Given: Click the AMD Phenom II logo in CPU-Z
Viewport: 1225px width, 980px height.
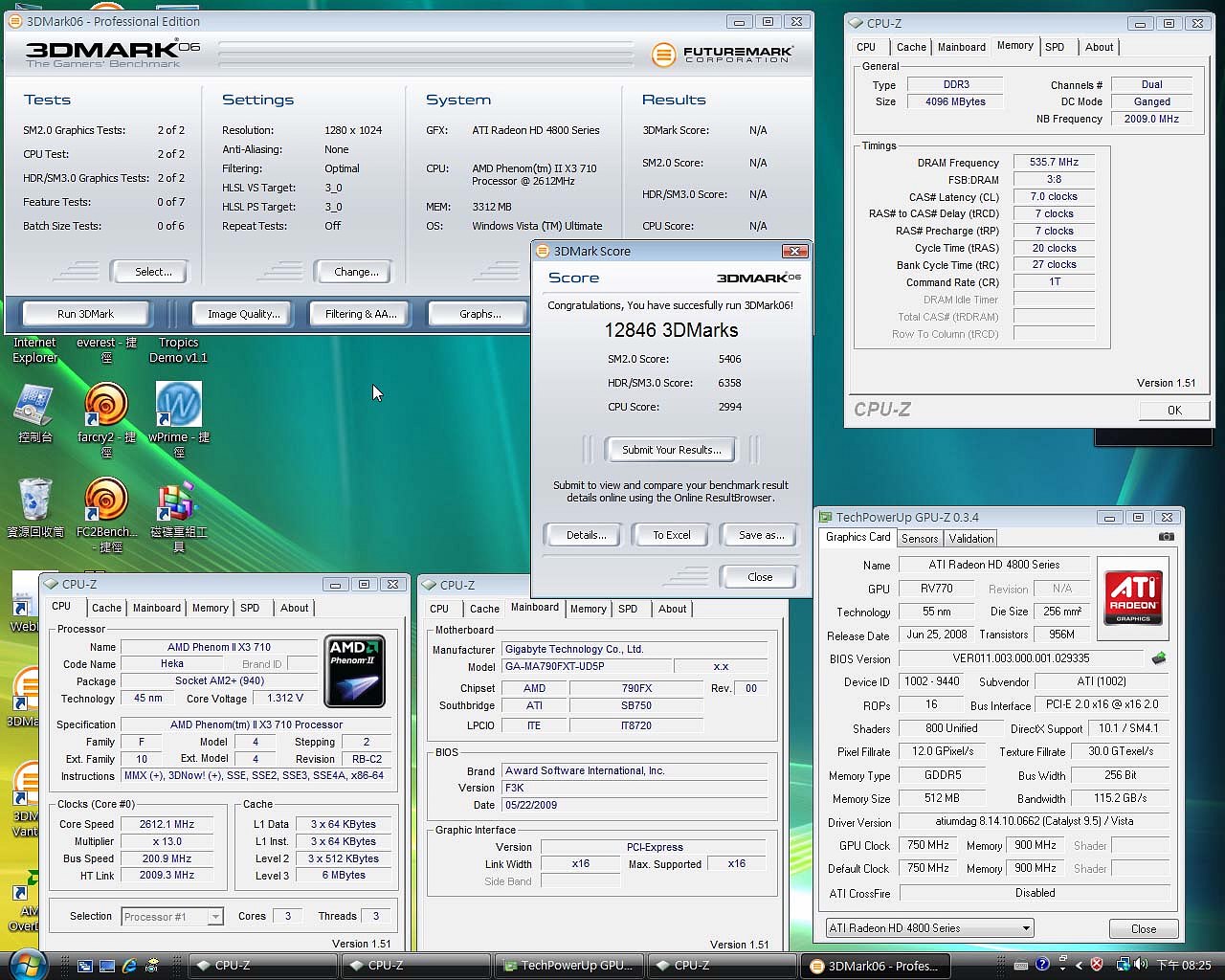Looking at the screenshot, I should click(x=355, y=671).
